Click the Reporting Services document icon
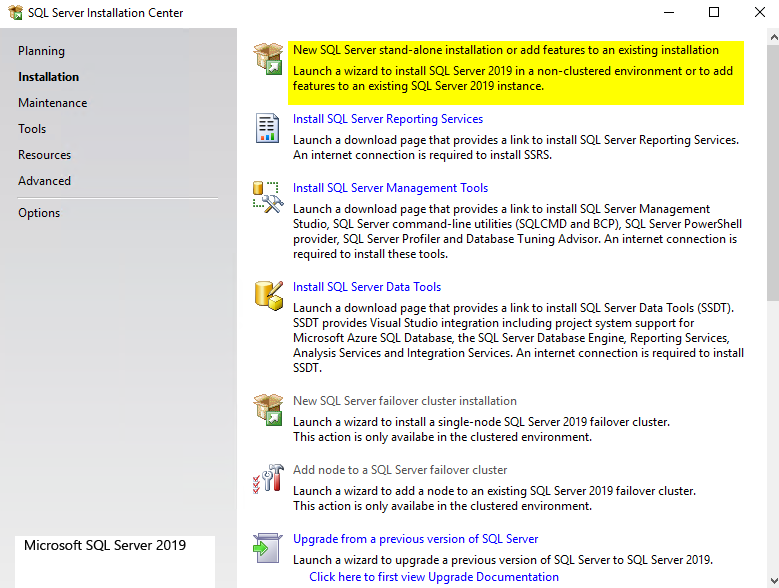The width and height of the screenshot is (779, 588). [268, 128]
